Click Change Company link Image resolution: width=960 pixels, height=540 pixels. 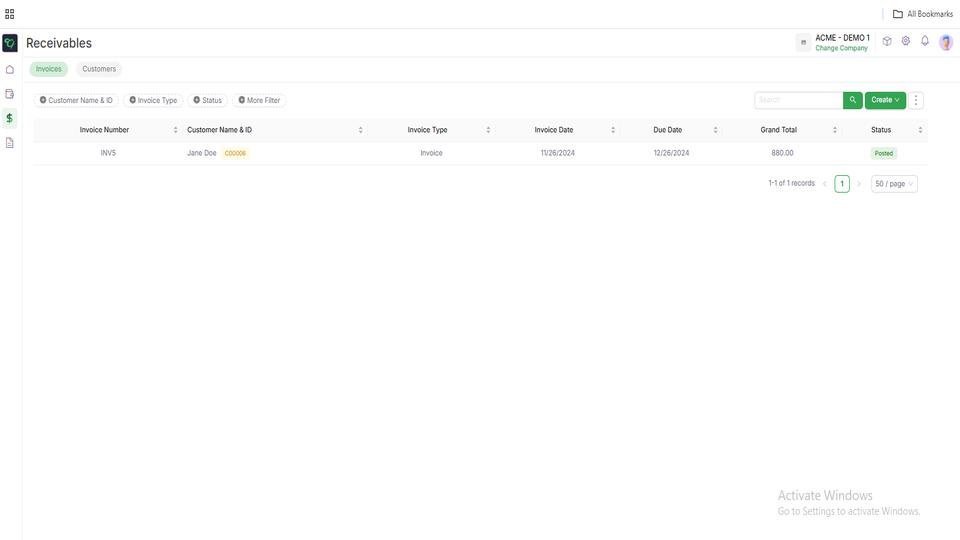(x=841, y=48)
